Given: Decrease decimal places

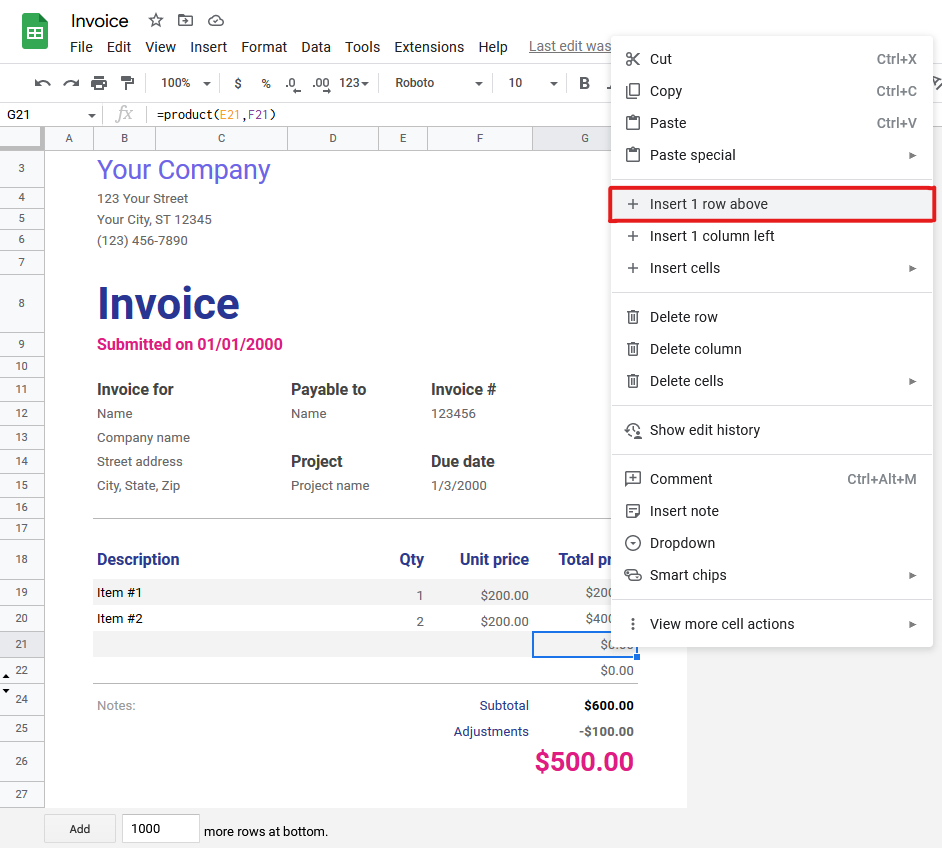Looking at the screenshot, I should pos(293,83).
